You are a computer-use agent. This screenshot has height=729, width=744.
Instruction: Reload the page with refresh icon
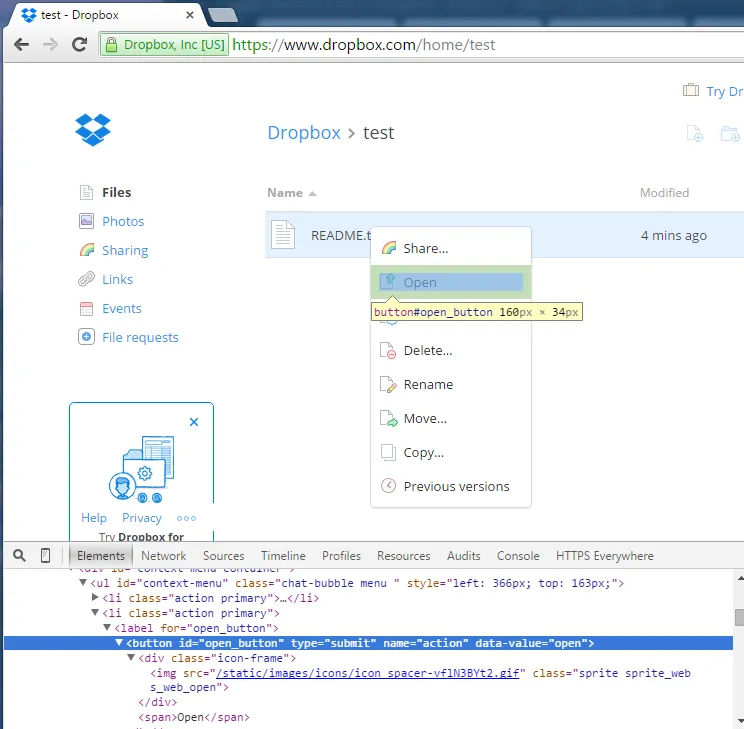(79, 45)
